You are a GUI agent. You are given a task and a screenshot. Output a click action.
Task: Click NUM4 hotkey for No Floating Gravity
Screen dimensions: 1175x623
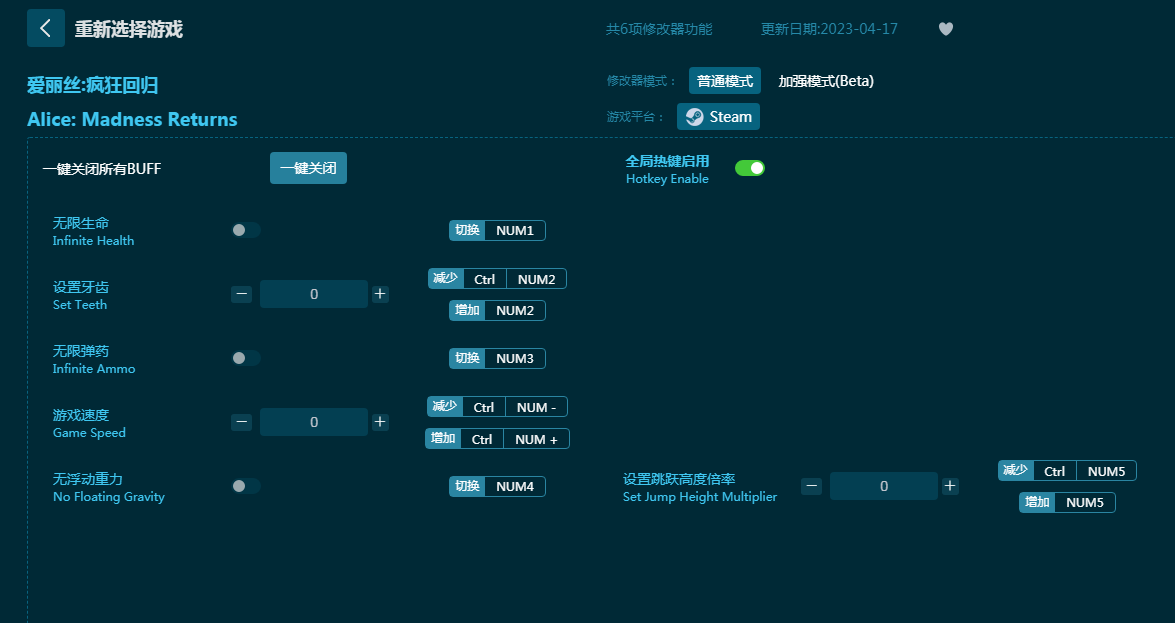tap(515, 487)
